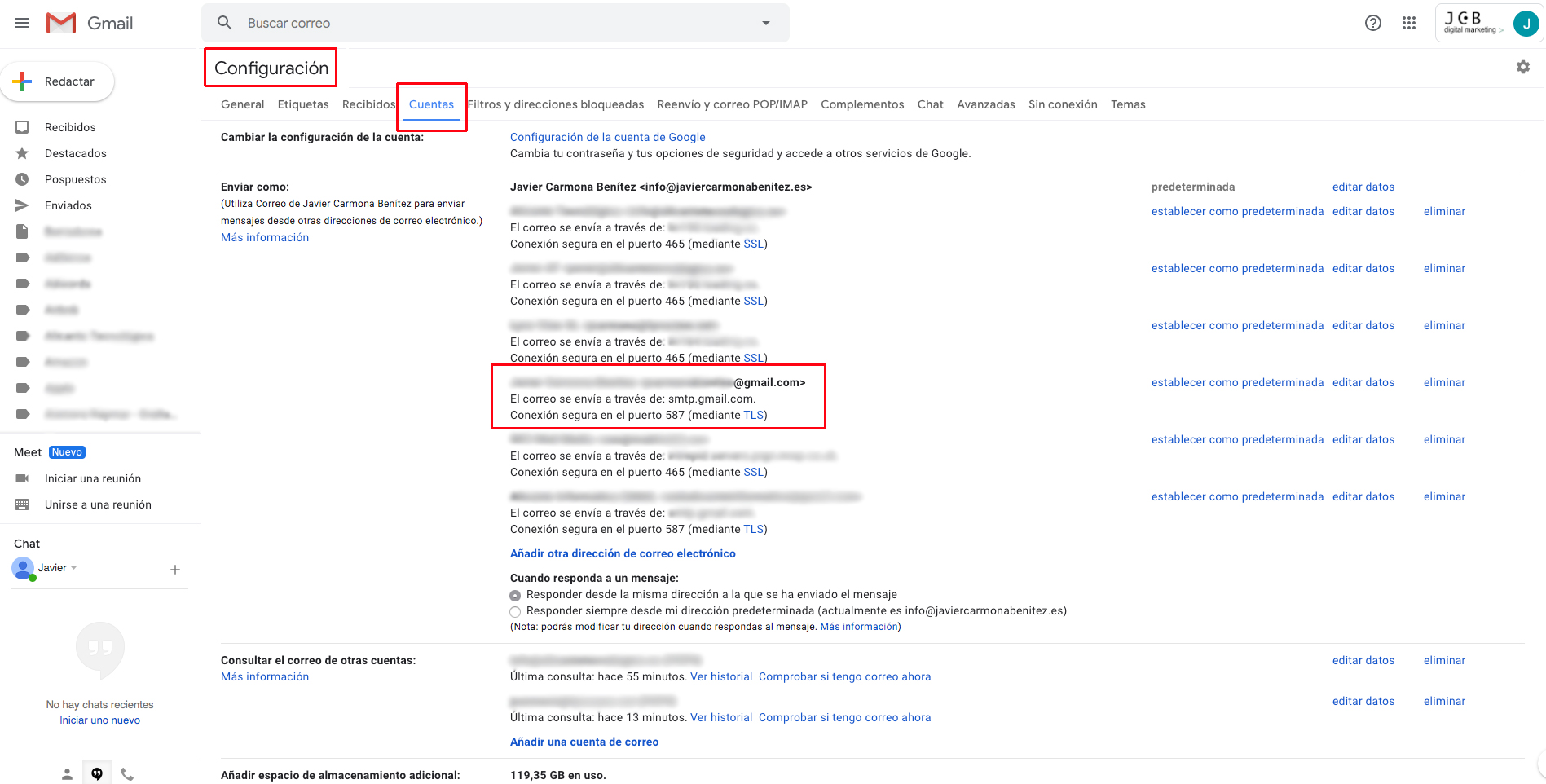Image resolution: width=1546 pixels, height=784 pixels.
Task: Click the Destacados star icon
Action: click(22, 153)
